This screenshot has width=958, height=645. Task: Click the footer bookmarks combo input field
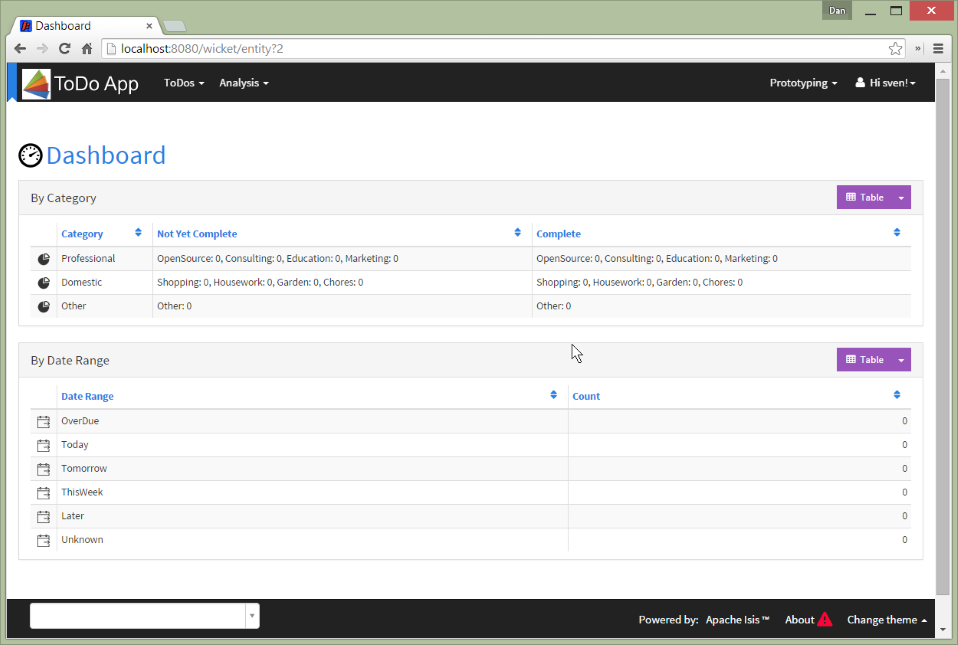(137, 616)
